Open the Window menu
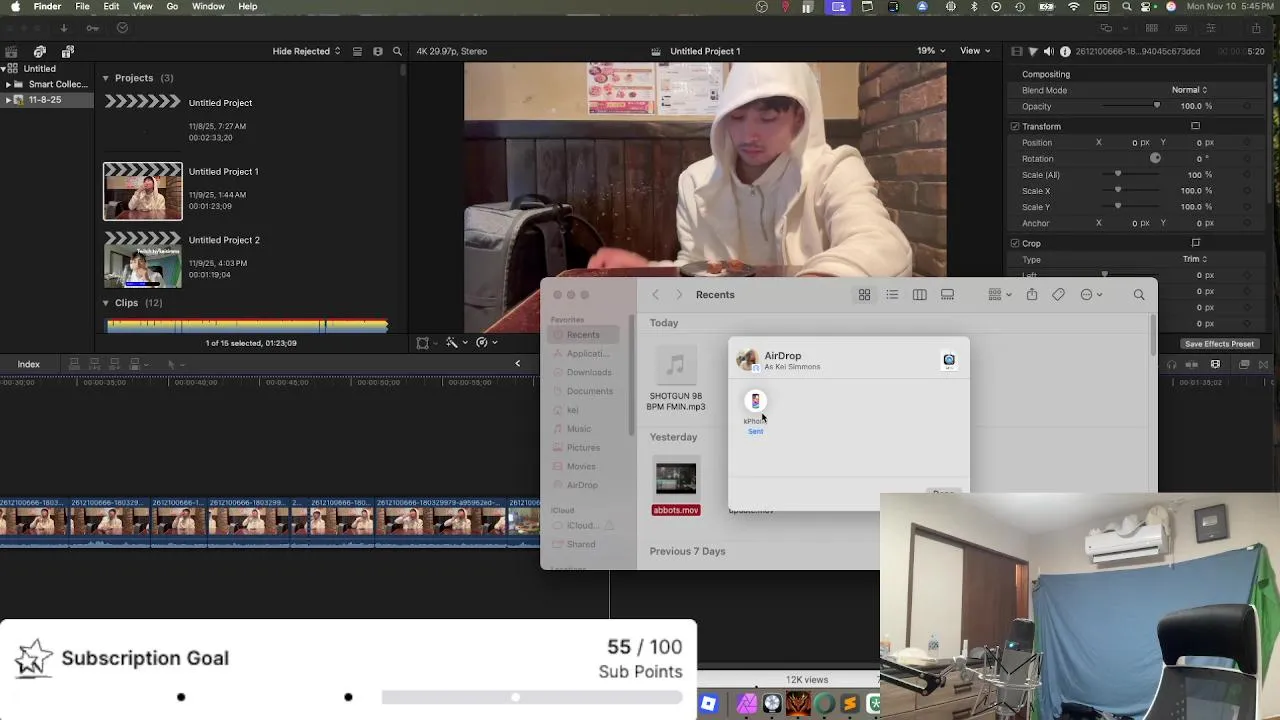The height and width of the screenshot is (720, 1280). [208, 7]
